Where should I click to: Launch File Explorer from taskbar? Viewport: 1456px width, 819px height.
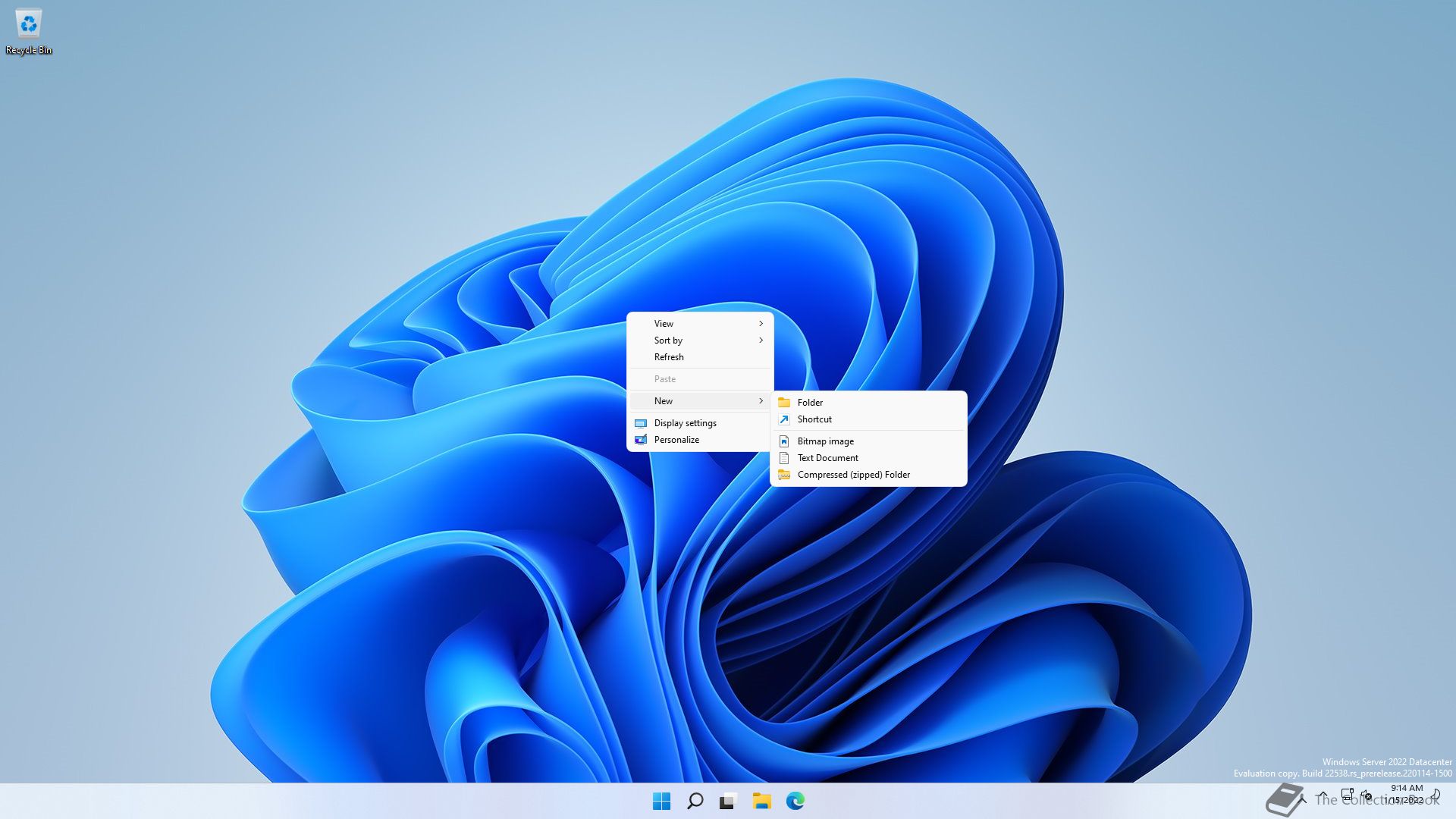pos(761,801)
